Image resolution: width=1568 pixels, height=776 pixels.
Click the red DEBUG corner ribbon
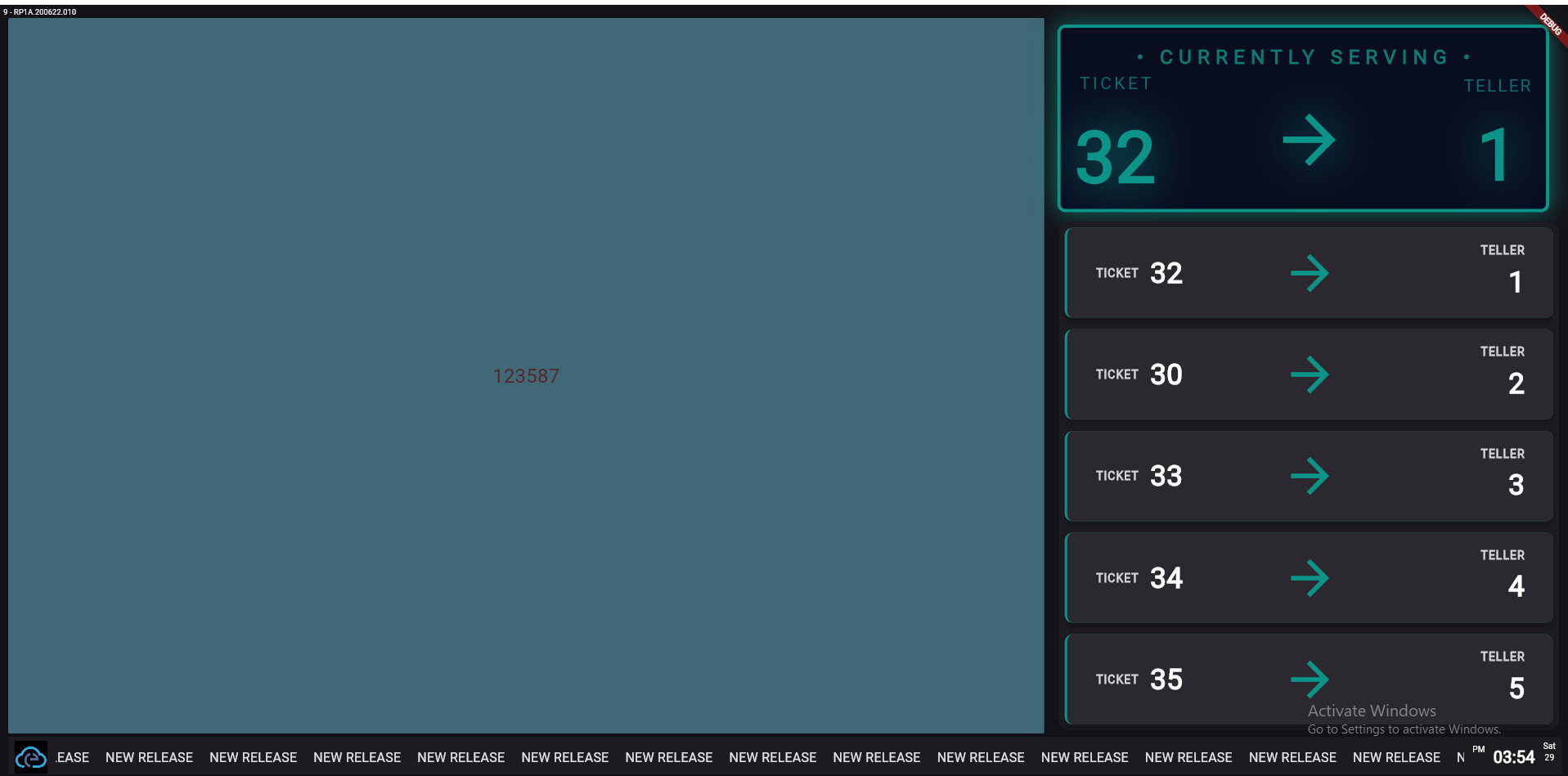[1549, 23]
